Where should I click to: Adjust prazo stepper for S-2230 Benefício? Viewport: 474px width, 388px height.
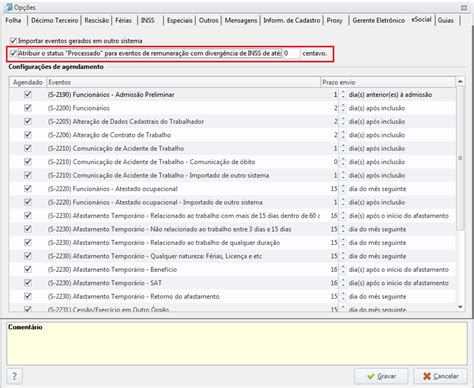[x=343, y=269]
